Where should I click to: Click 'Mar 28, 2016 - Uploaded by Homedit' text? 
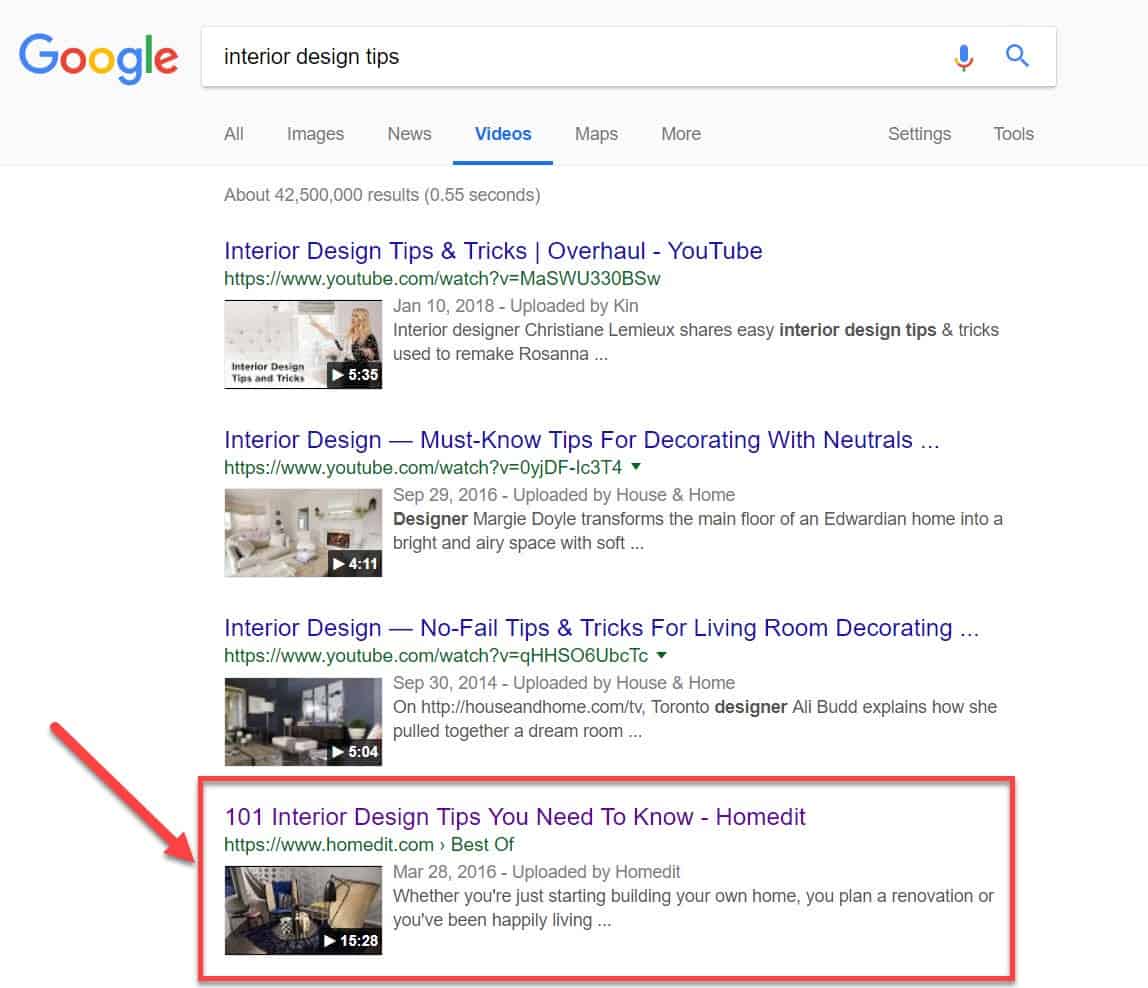537,872
